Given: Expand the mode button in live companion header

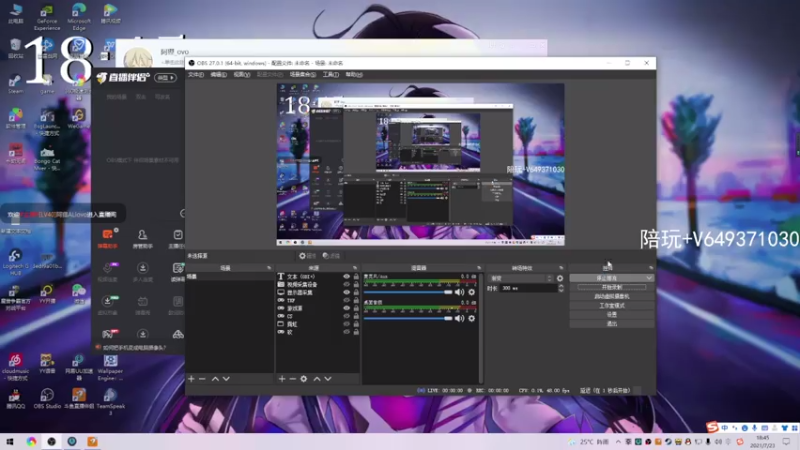Looking at the screenshot, I should (166, 78).
